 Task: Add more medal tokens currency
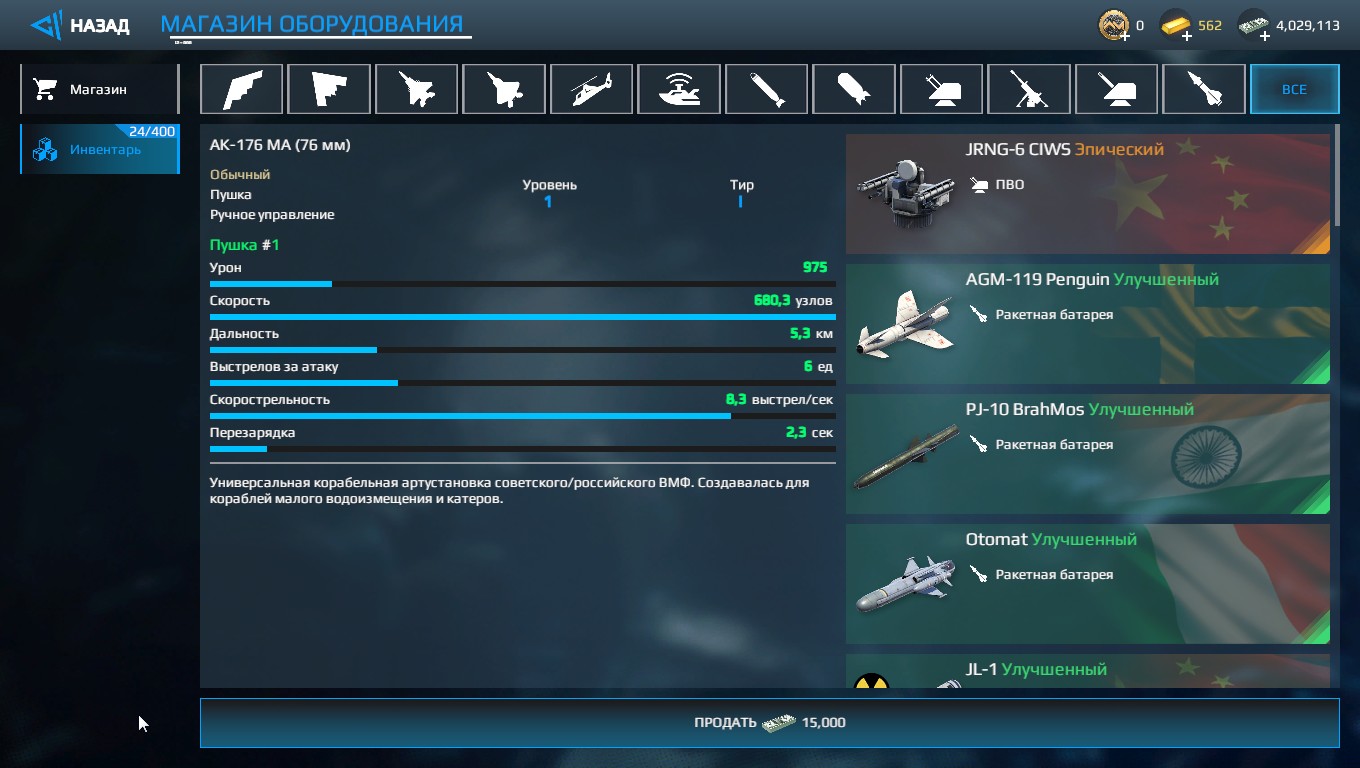click(1125, 36)
